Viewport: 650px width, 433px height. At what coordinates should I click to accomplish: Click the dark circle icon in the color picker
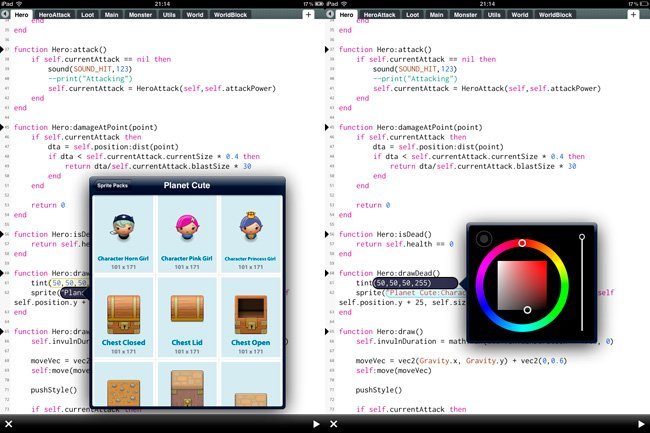pos(484,239)
